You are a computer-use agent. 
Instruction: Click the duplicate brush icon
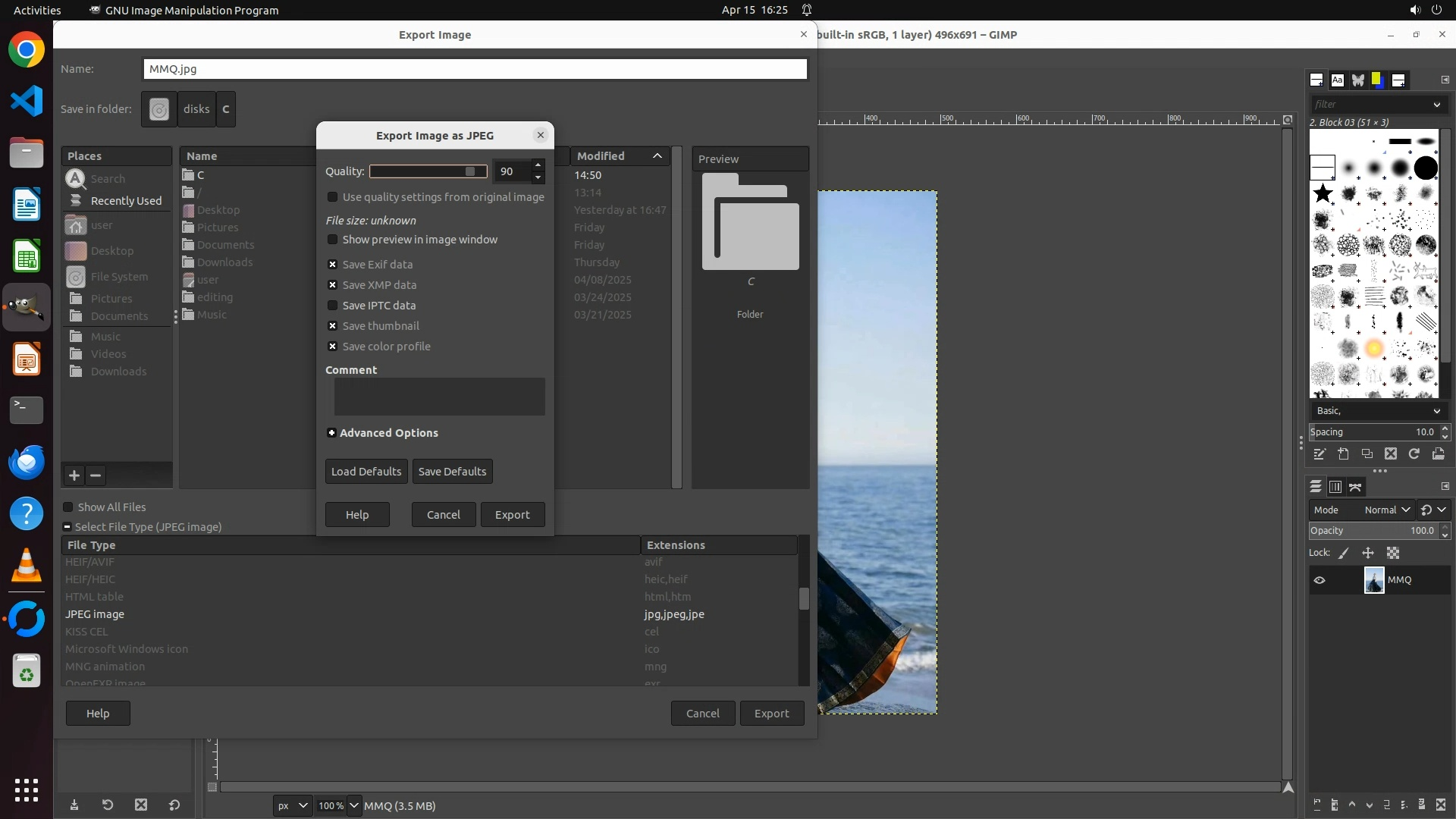[1367, 454]
